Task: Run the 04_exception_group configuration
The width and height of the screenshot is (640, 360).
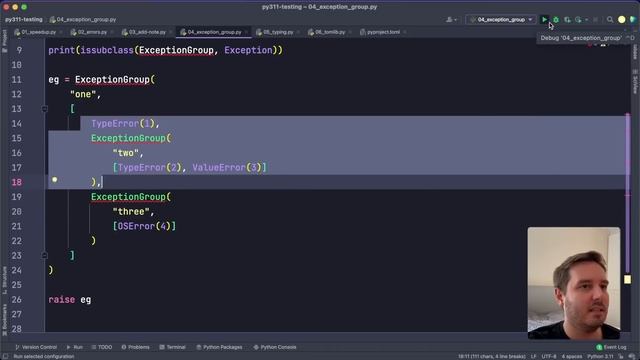Action: pyautogui.click(x=544, y=20)
